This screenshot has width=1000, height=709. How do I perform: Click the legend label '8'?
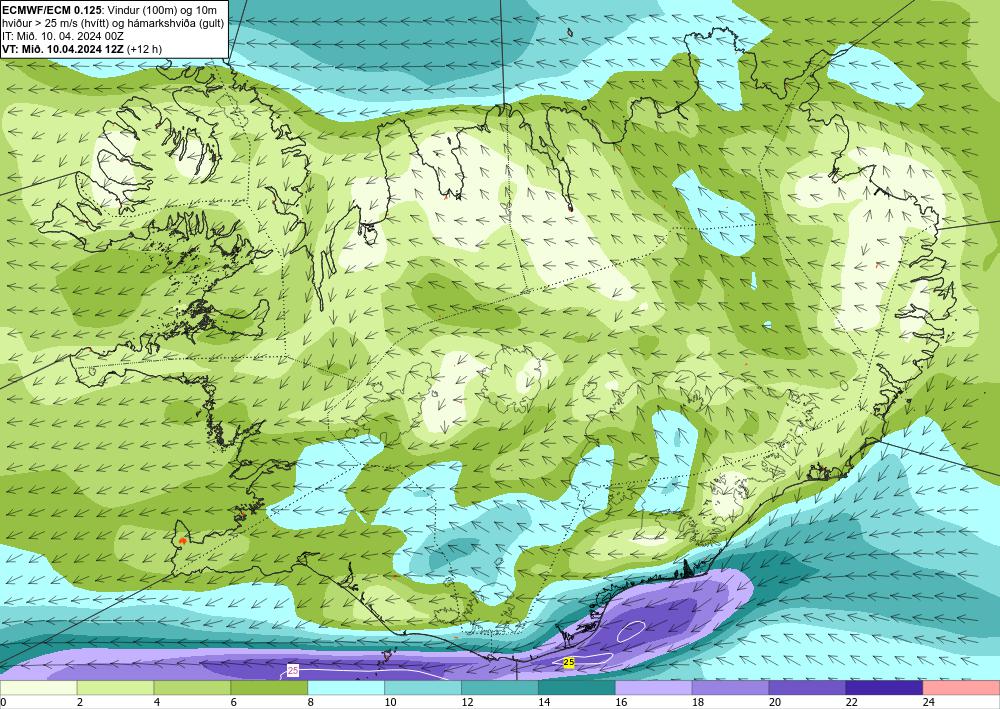pos(311,703)
